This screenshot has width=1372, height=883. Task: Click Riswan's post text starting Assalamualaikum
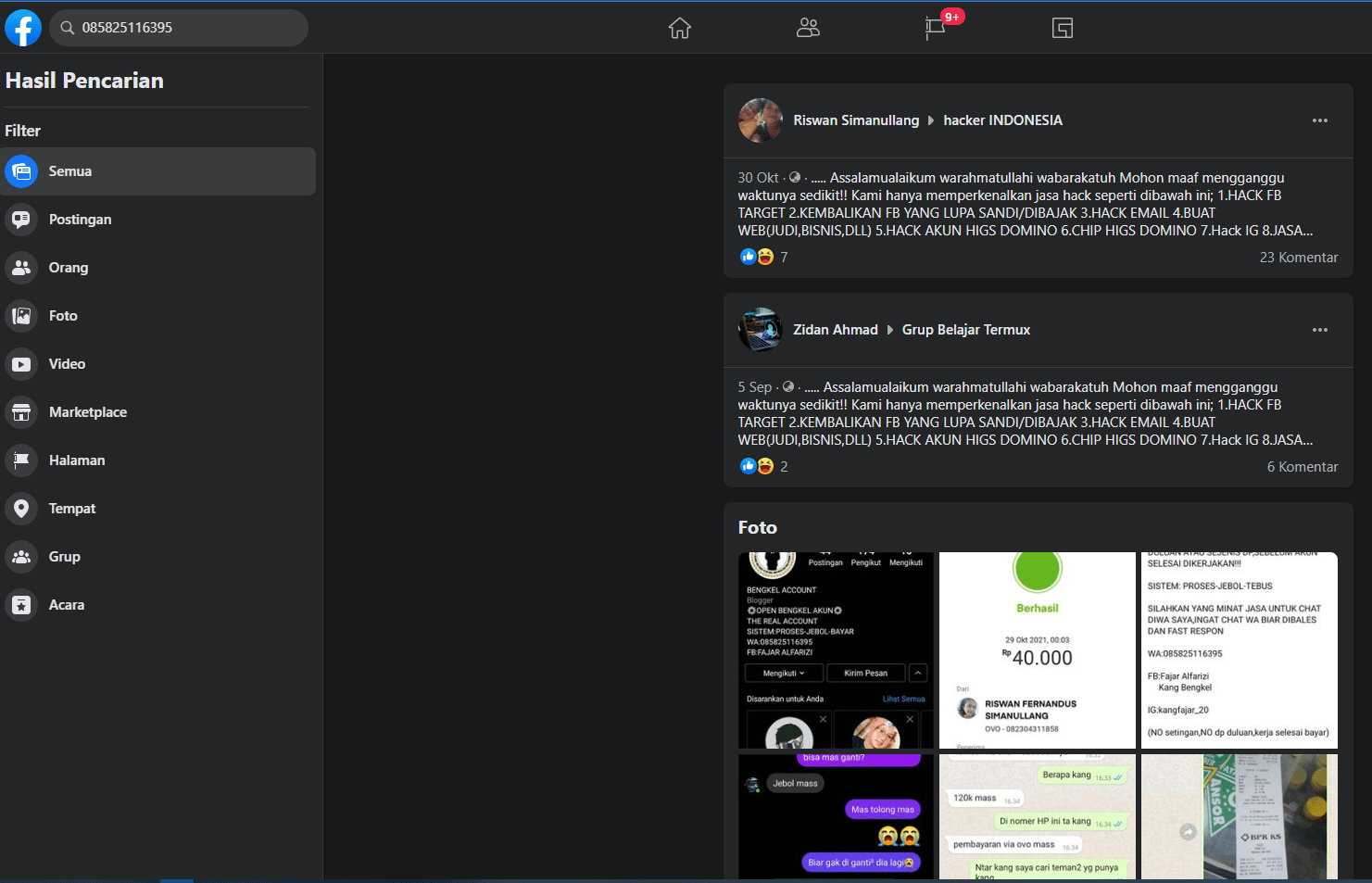pos(1026,204)
